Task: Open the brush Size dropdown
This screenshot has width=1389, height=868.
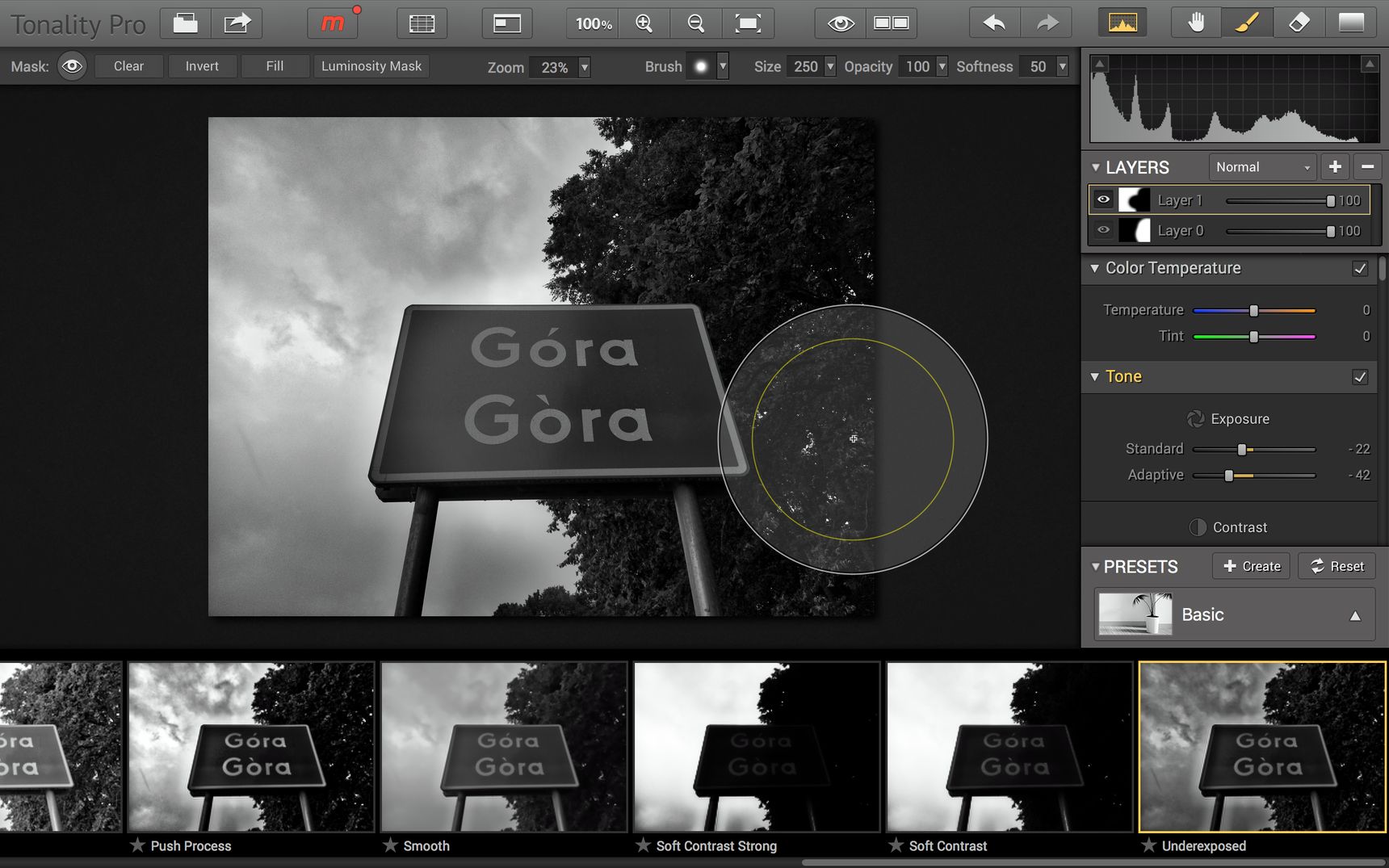Action: pyautogui.click(x=830, y=66)
